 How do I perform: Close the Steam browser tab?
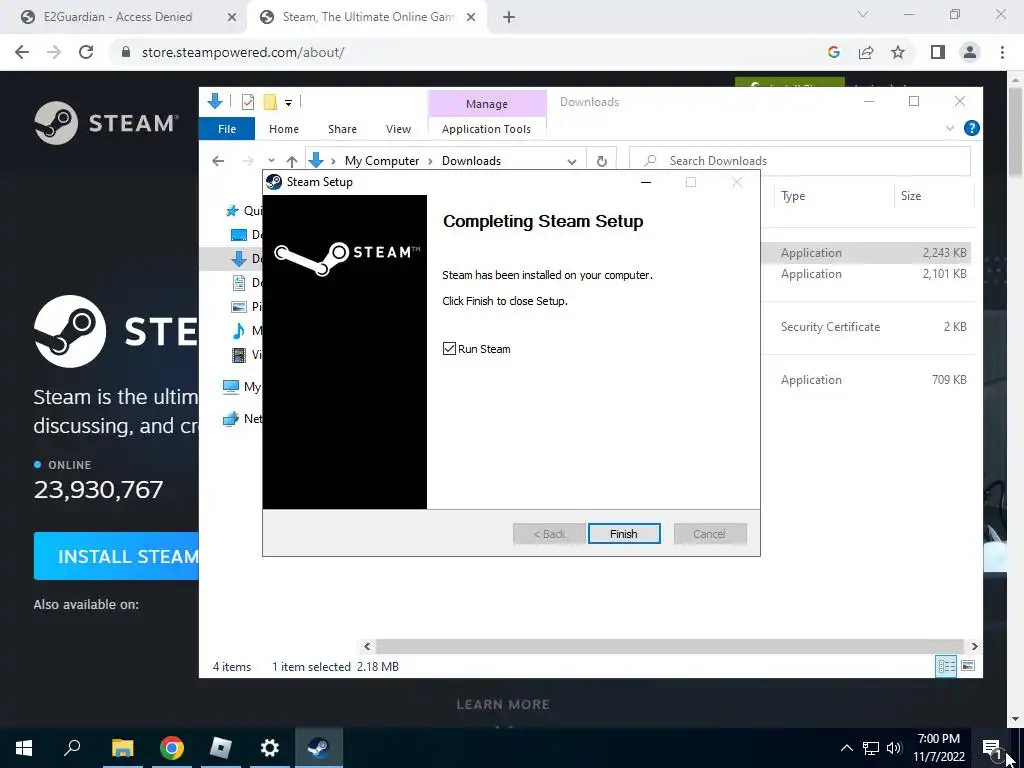[471, 17]
